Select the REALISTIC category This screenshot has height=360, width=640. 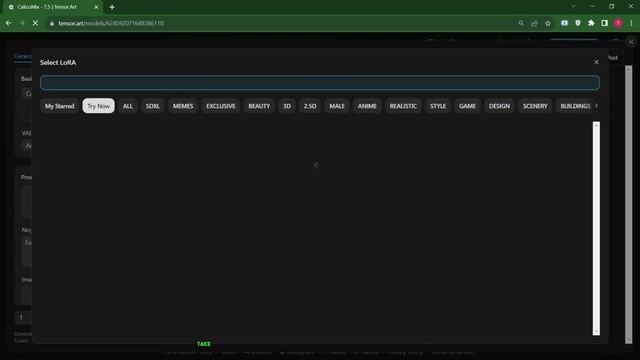403,106
